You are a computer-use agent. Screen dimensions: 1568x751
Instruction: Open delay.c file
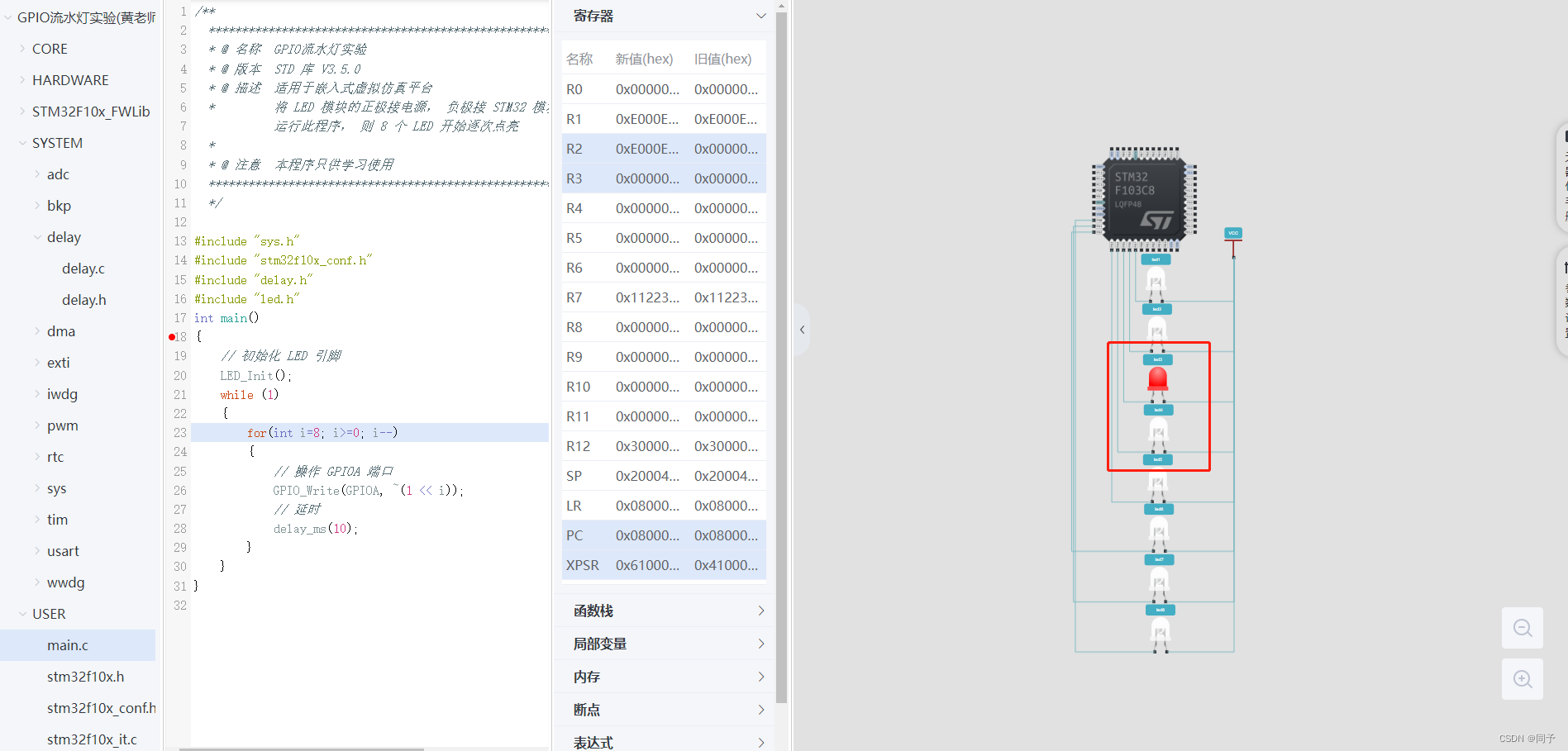click(x=83, y=269)
